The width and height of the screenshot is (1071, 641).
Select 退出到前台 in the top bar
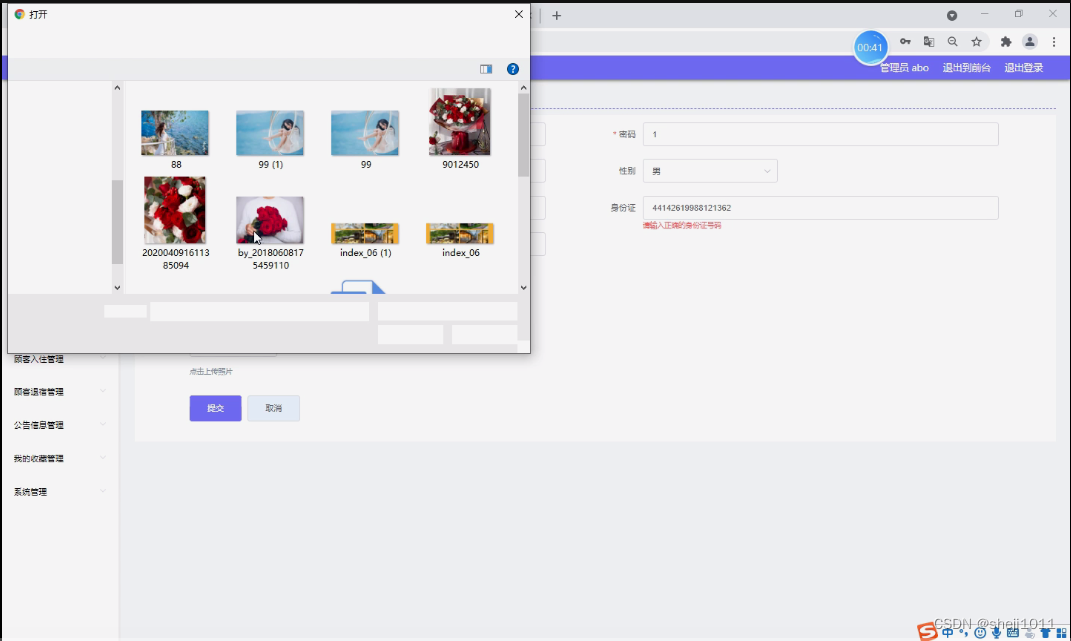pyautogui.click(x=966, y=68)
